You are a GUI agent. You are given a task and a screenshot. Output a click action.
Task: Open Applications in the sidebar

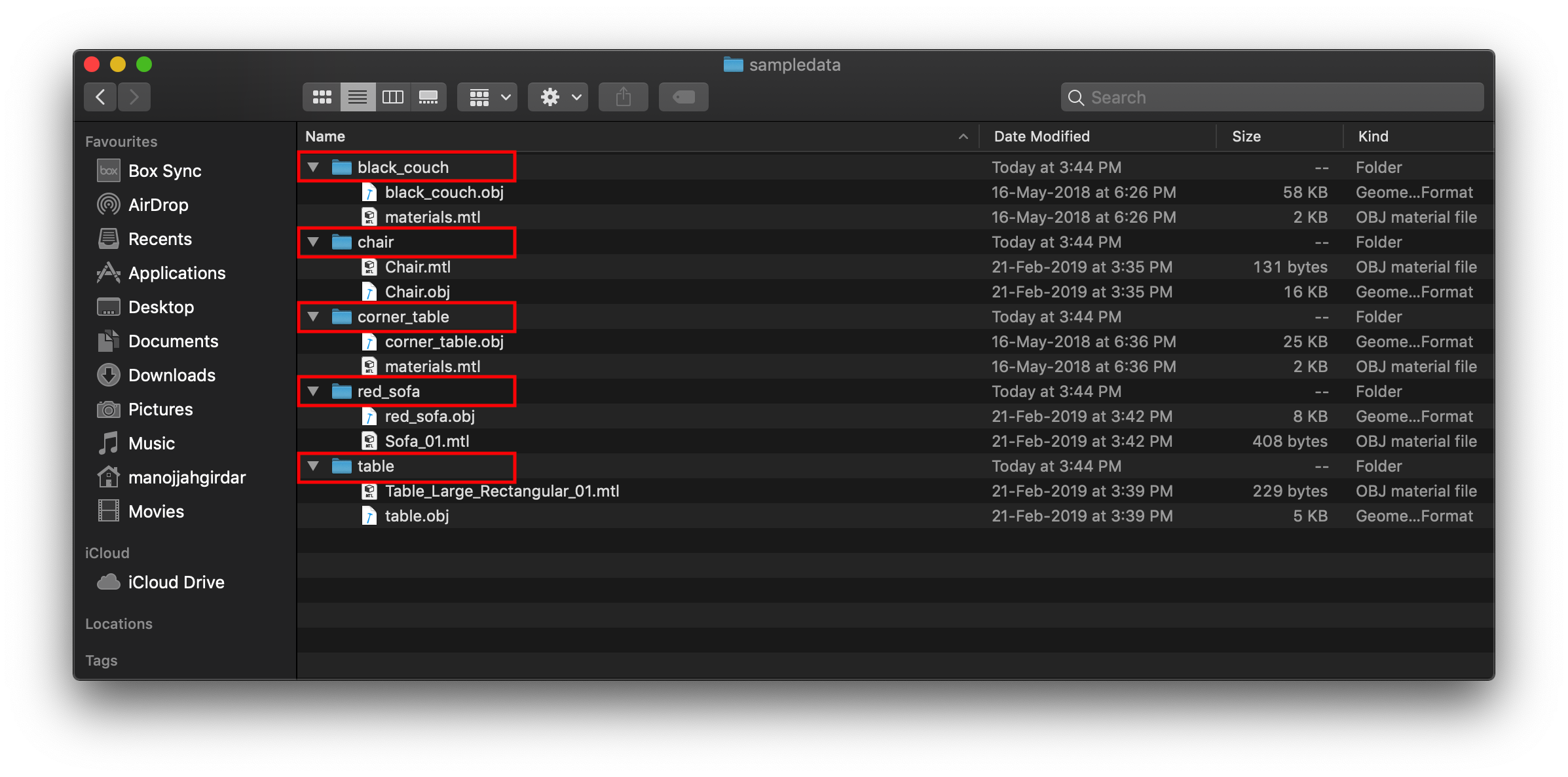[x=177, y=273]
